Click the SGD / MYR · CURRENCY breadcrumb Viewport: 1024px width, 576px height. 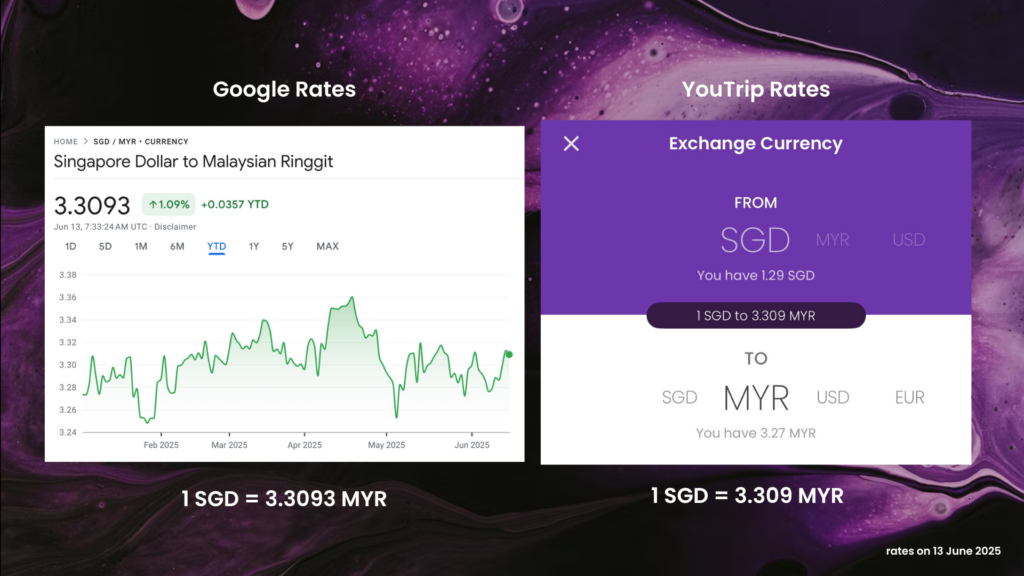tap(140, 142)
